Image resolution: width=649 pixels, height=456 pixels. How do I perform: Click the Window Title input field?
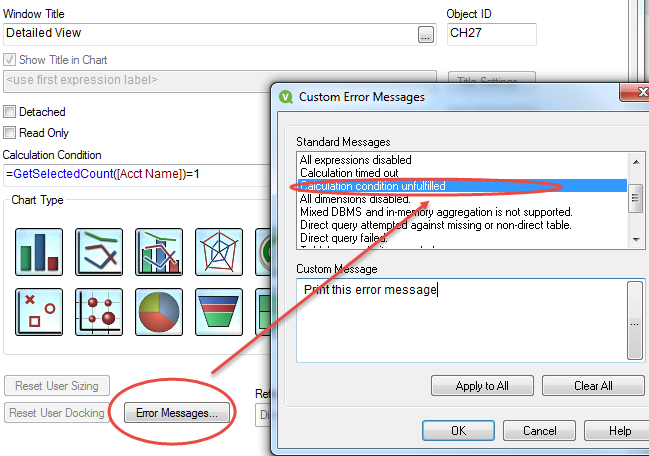[x=210, y=34]
